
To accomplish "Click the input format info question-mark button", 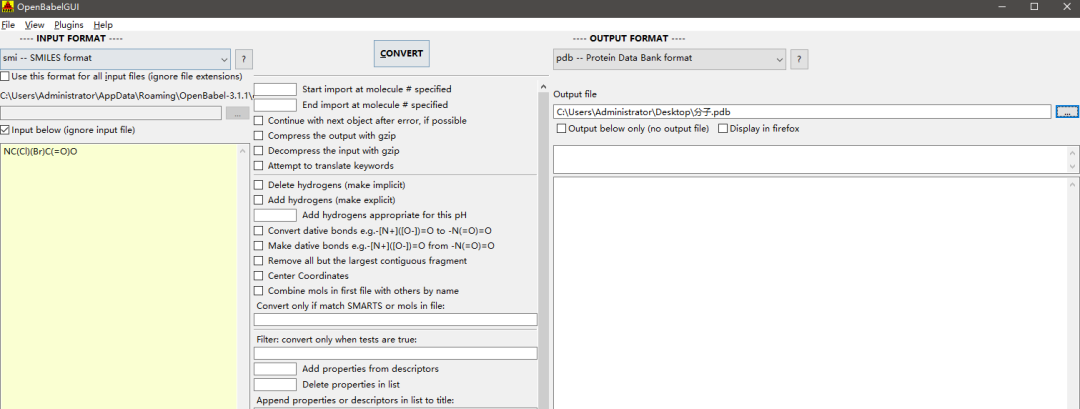I will click(x=244, y=59).
